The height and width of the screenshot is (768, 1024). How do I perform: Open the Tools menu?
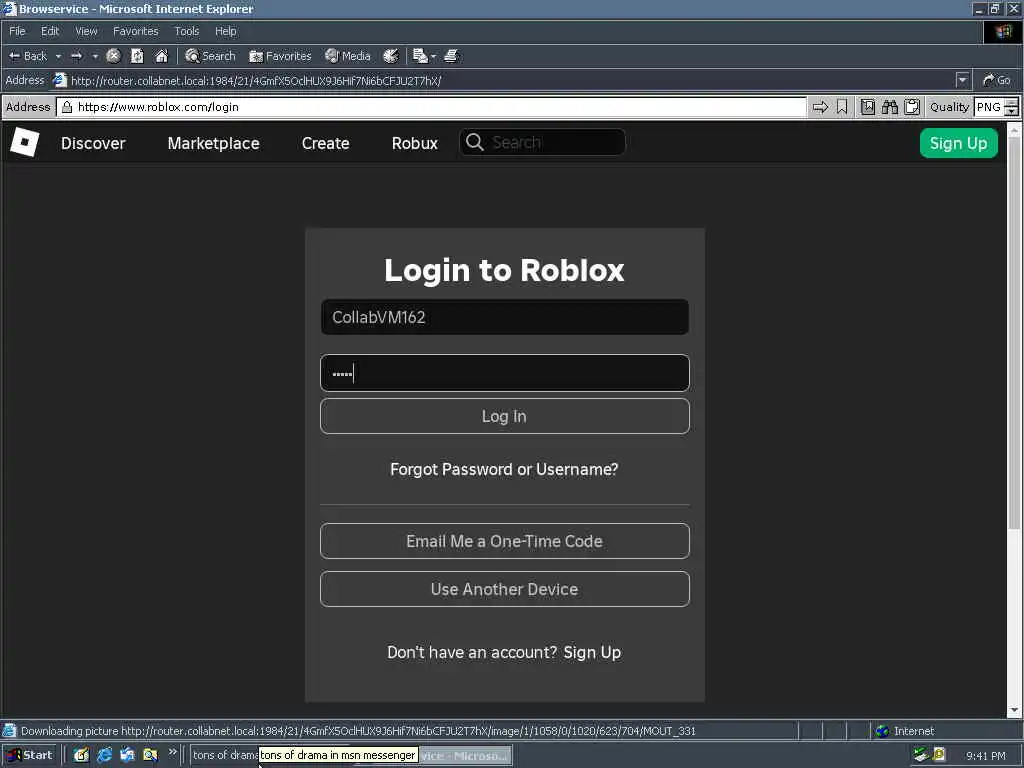(187, 31)
